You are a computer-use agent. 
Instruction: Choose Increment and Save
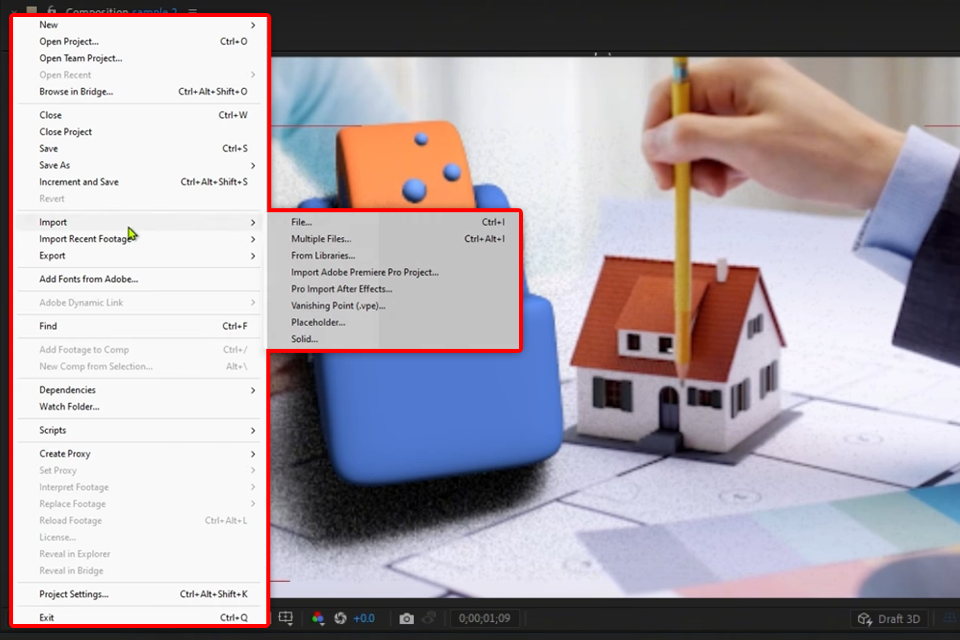(x=140, y=182)
